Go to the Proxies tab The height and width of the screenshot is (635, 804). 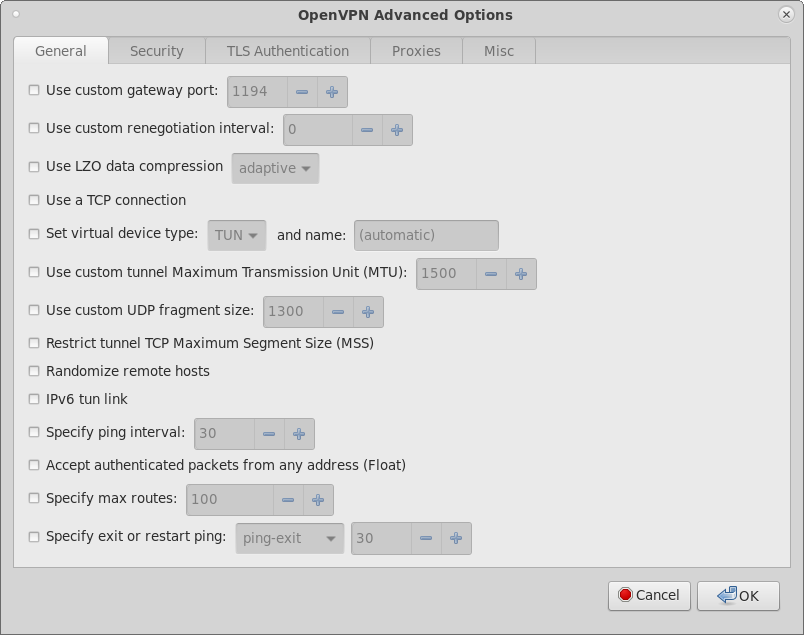(x=416, y=51)
